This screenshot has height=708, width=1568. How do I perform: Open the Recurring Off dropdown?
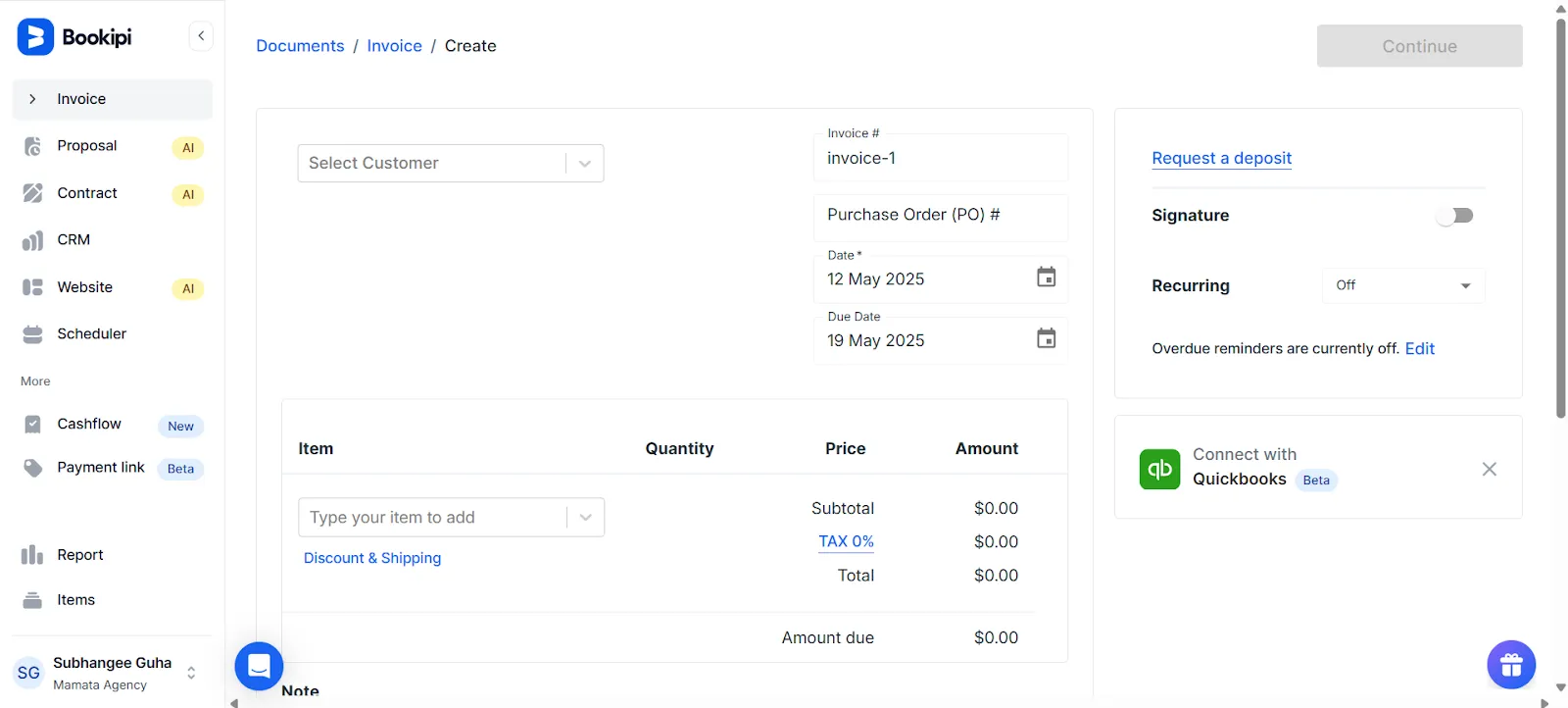pyautogui.click(x=1403, y=285)
